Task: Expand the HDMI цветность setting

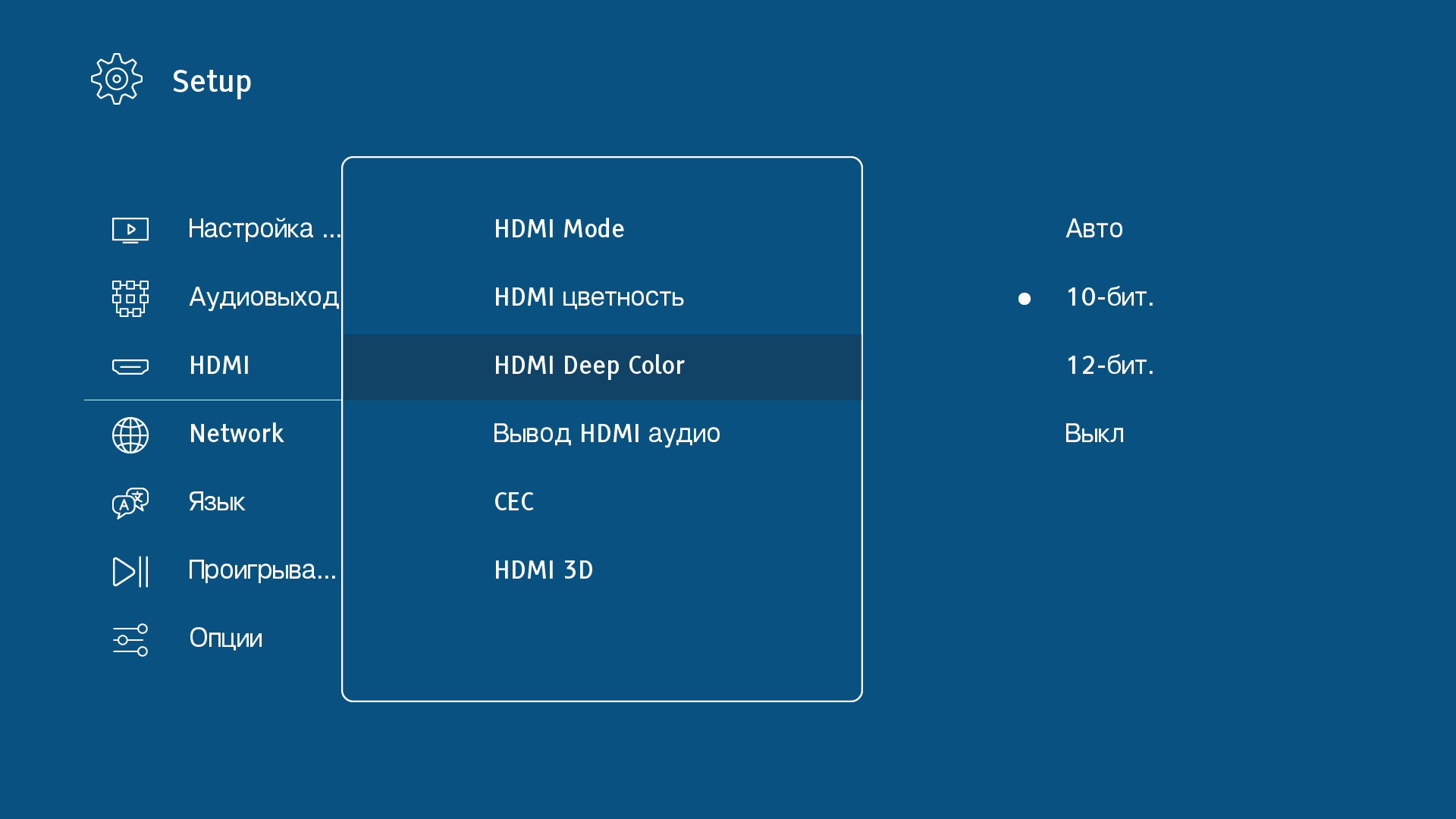Action: tap(588, 297)
